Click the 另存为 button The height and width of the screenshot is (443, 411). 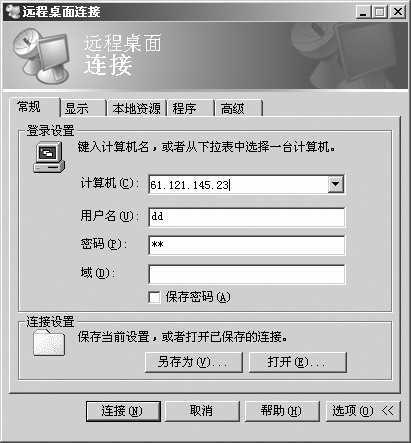click(194, 362)
